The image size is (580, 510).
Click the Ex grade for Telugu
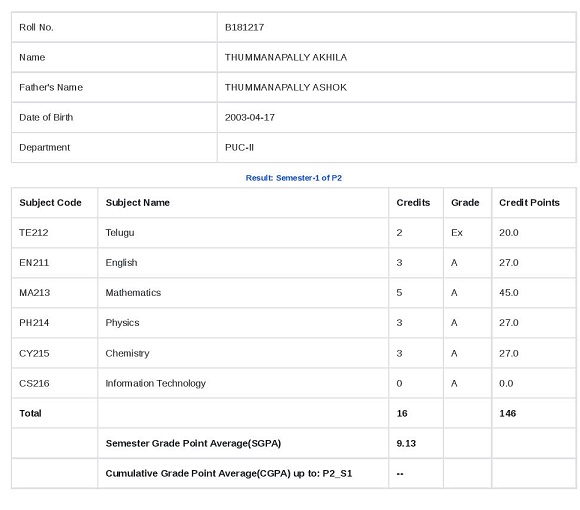[457, 233]
